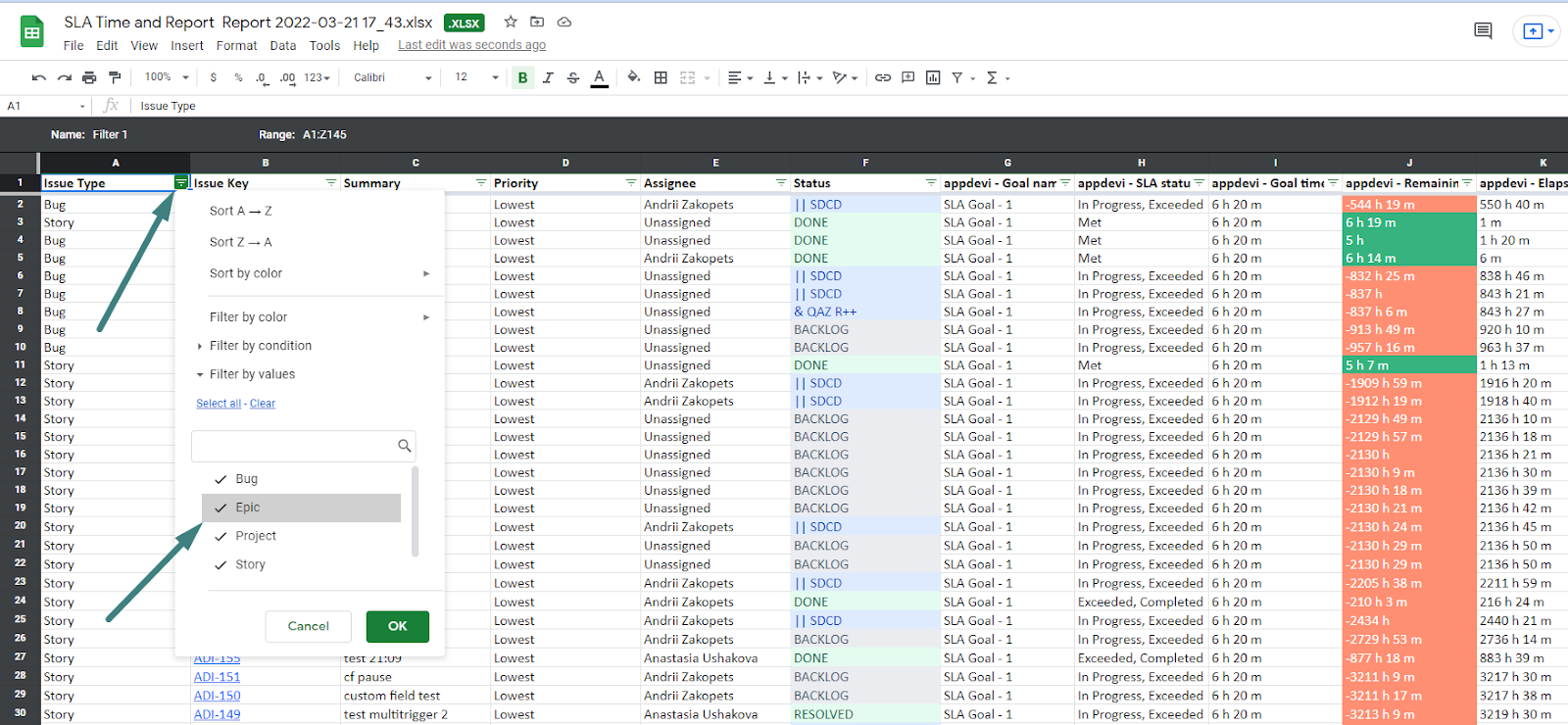1568x725 pixels.
Task: Click the Select all link
Action: [218, 404]
